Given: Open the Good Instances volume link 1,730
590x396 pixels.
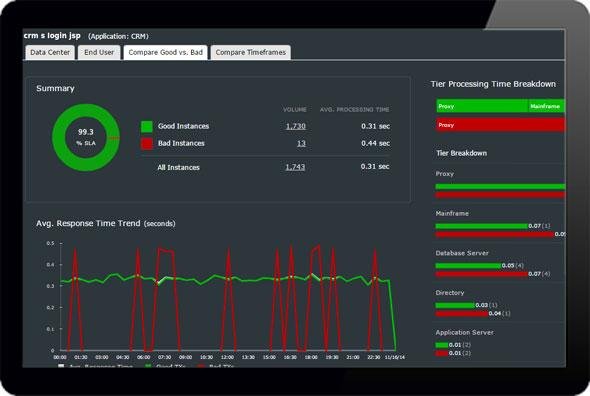Looking at the screenshot, I should point(296,126).
